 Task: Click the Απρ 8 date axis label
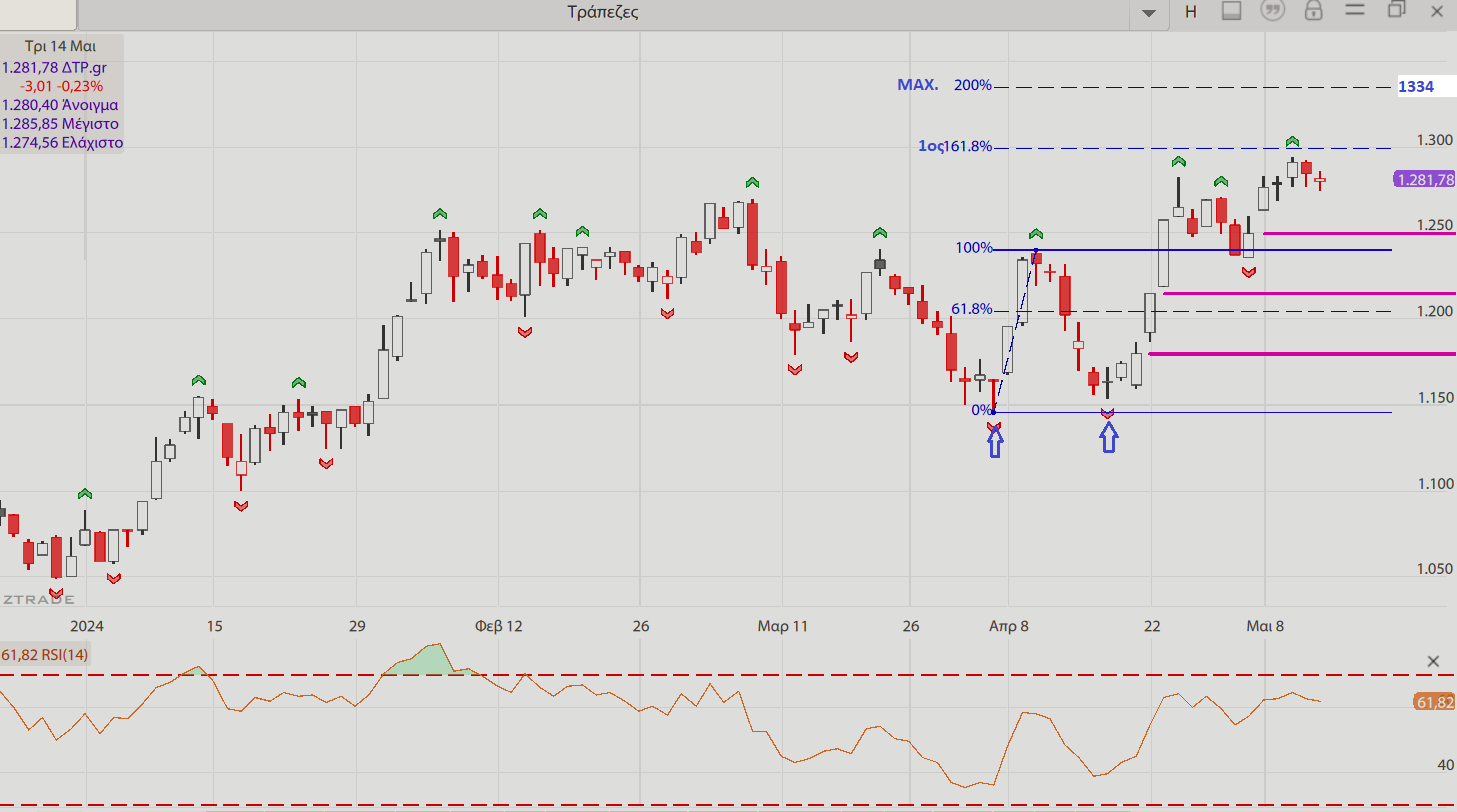pyautogui.click(x=1009, y=627)
